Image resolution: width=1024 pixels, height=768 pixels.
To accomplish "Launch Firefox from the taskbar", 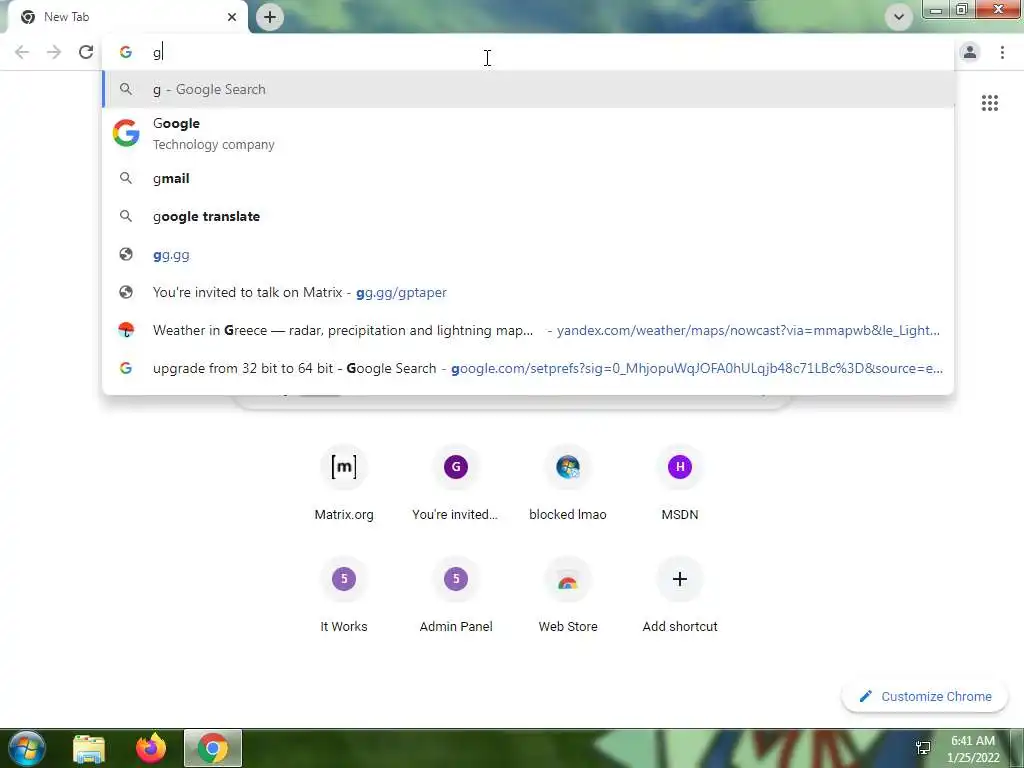I will pos(151,748).
